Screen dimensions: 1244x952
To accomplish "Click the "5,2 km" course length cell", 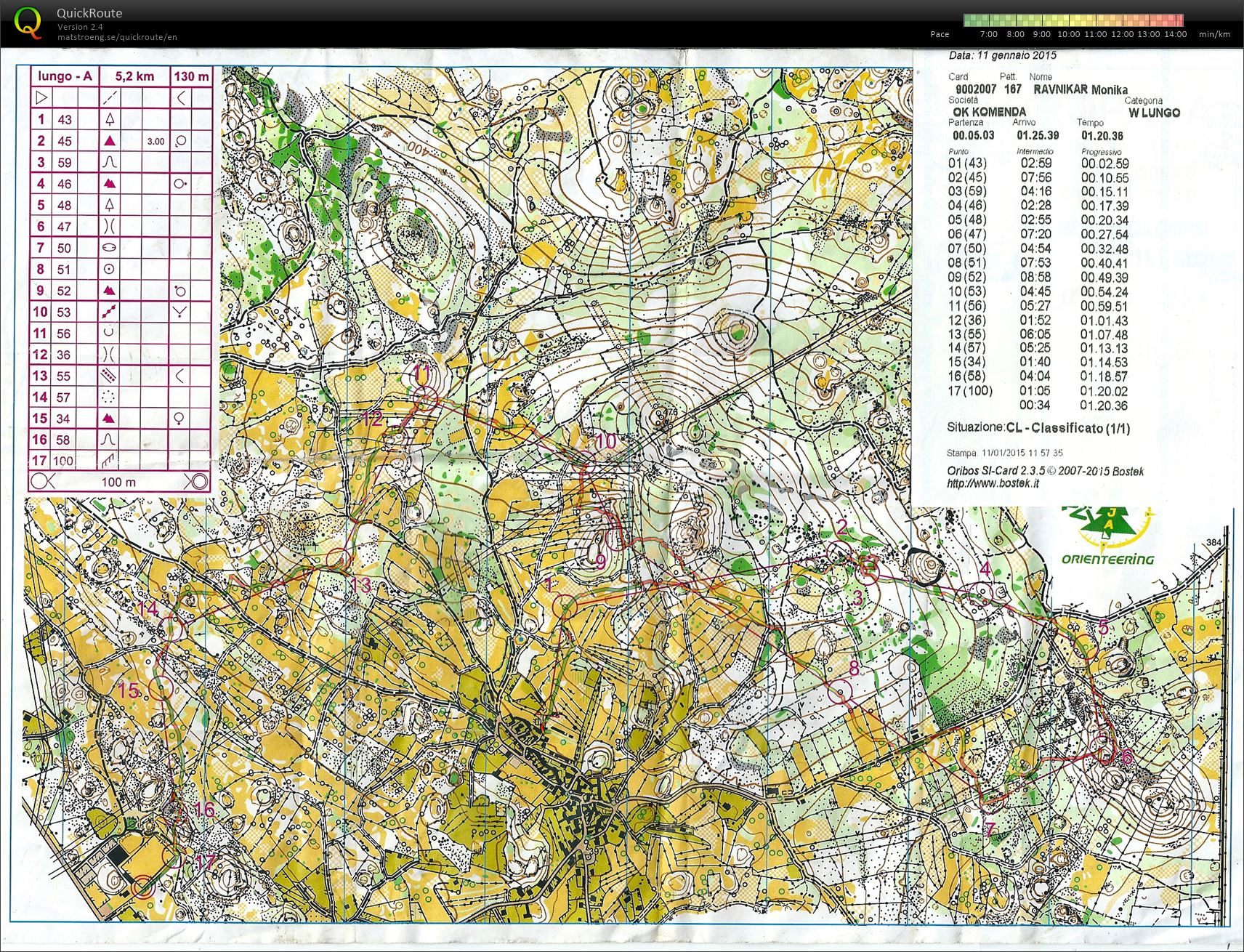I will coord(134,76).
